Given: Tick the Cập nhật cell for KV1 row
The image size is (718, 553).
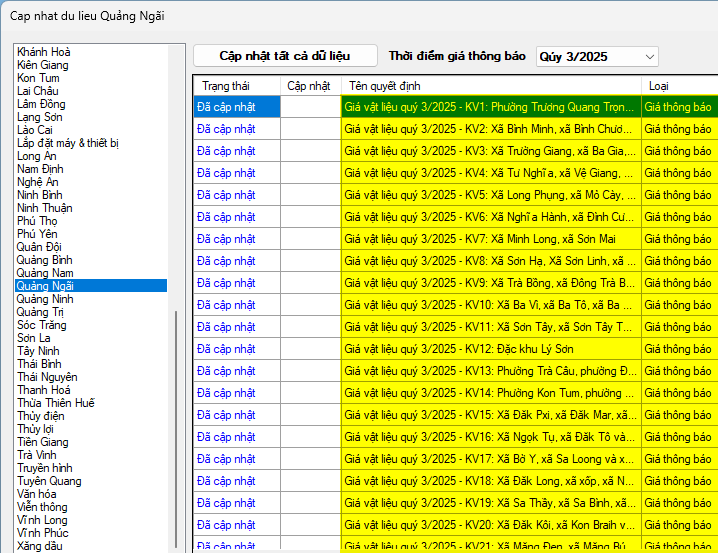Looking at the screenshot, I should pyautogui.click(x=310, y=107).
